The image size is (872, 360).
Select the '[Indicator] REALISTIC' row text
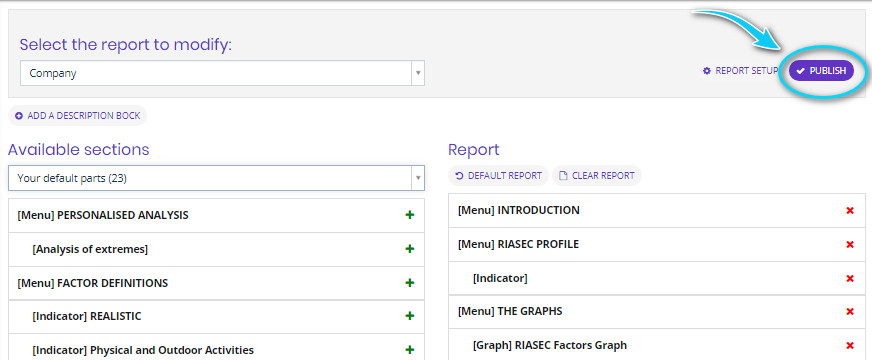click(87, 316)
